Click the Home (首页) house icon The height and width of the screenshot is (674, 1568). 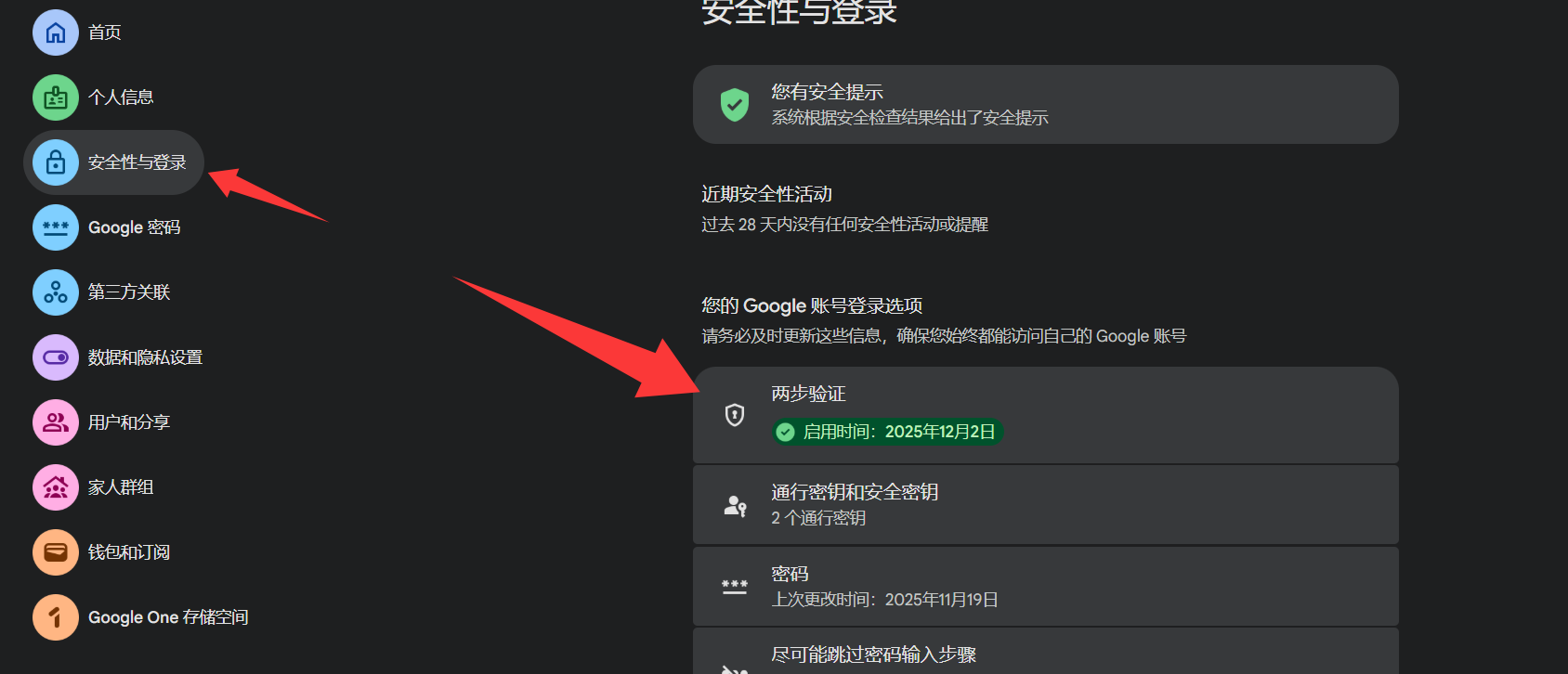(56, 32)
